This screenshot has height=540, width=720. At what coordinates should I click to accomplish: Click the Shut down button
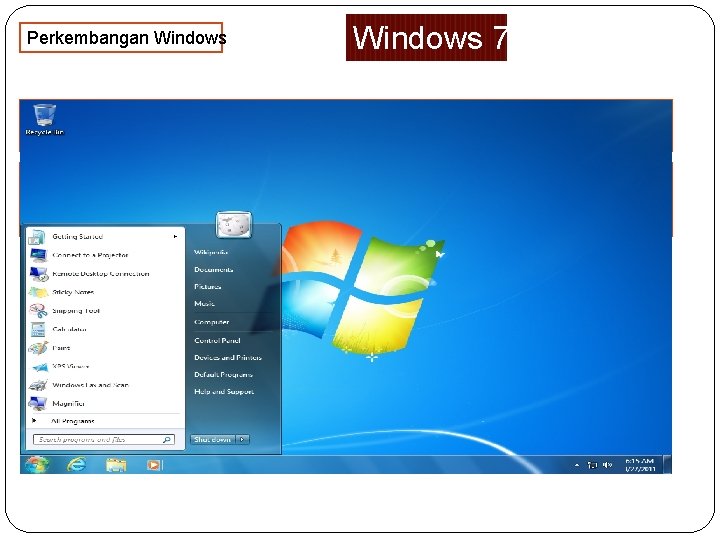tap(213, 439)
